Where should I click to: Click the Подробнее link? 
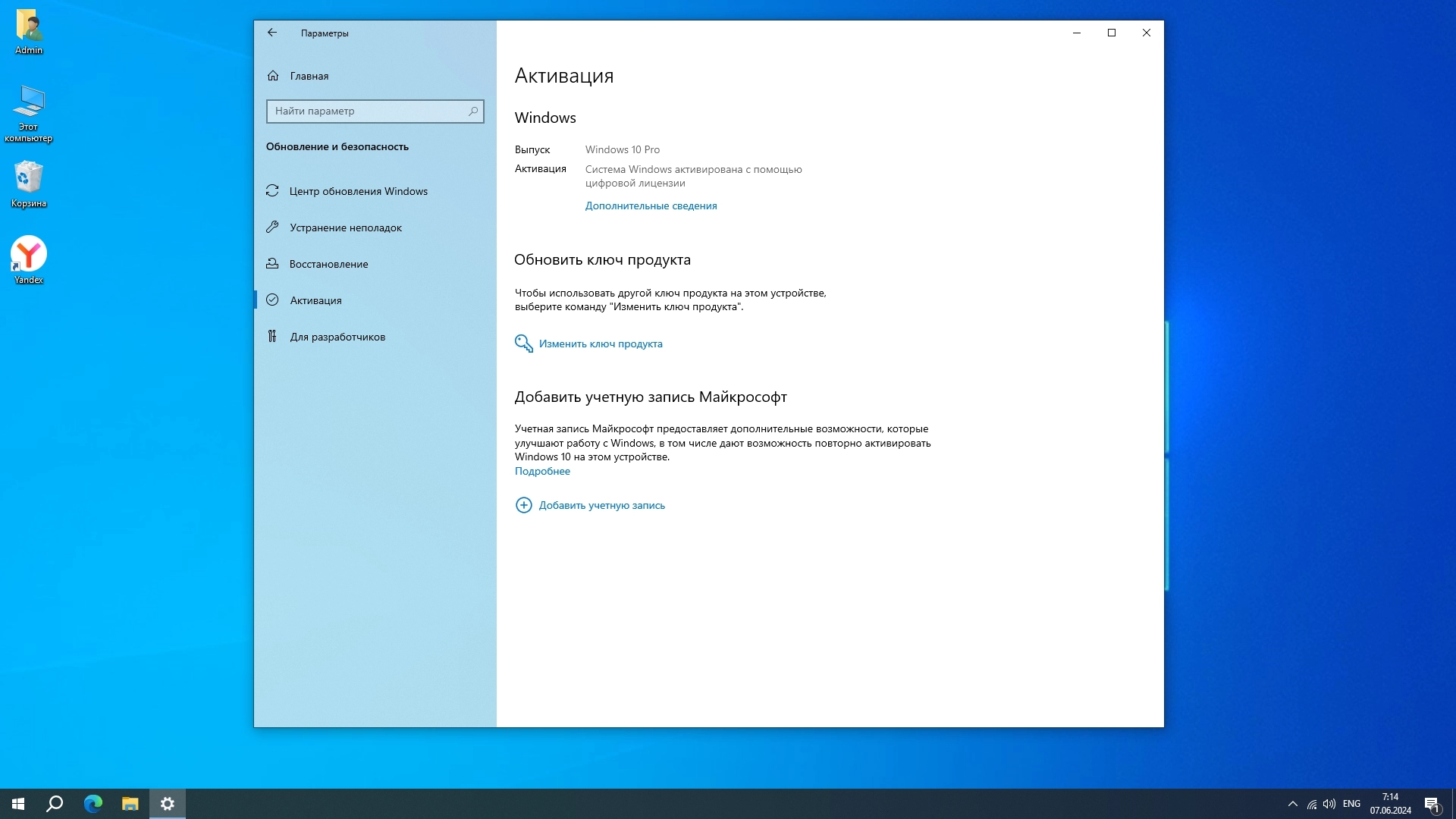[x=542, y=471]
